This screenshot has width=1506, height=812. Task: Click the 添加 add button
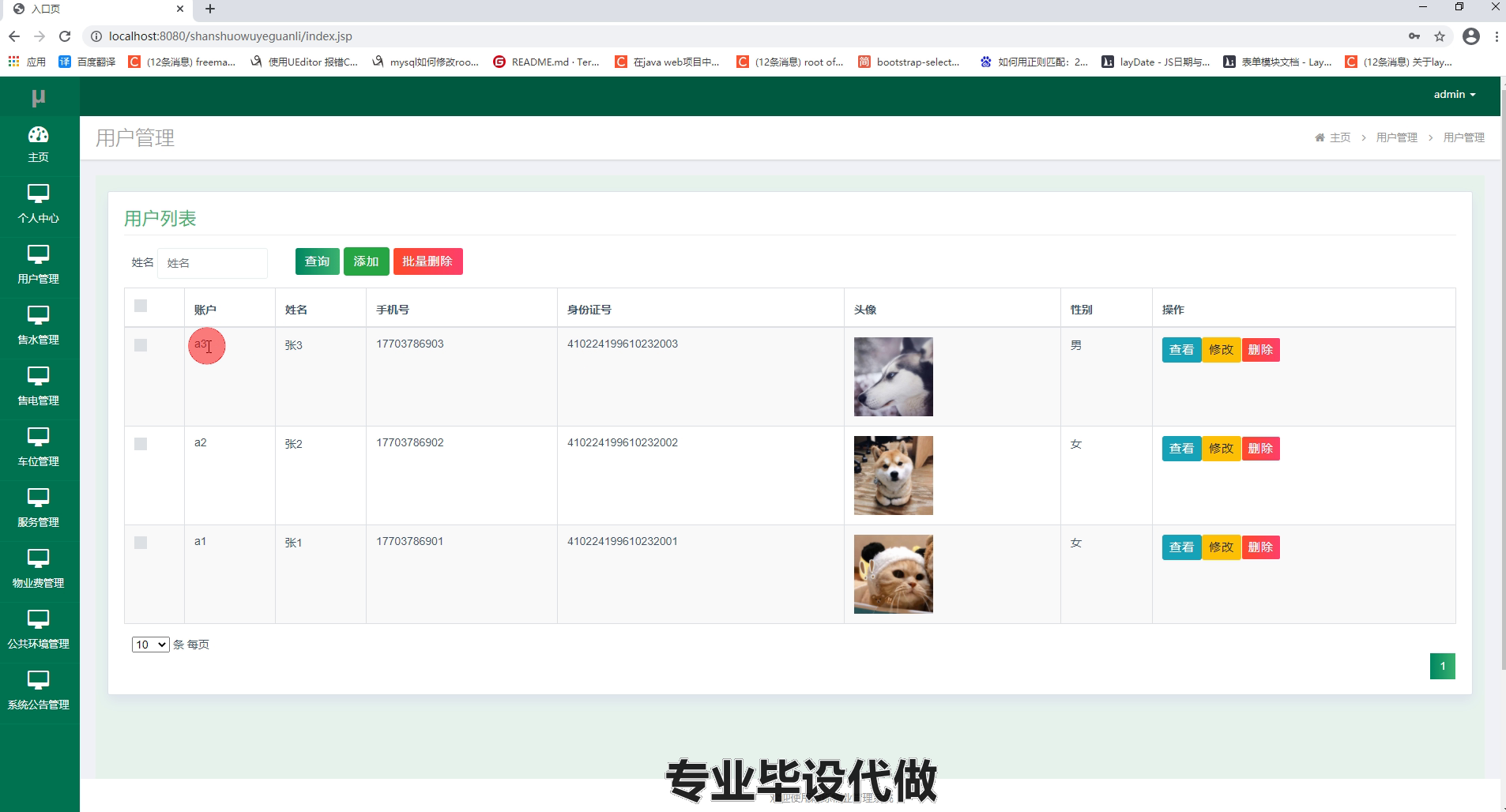366,261
